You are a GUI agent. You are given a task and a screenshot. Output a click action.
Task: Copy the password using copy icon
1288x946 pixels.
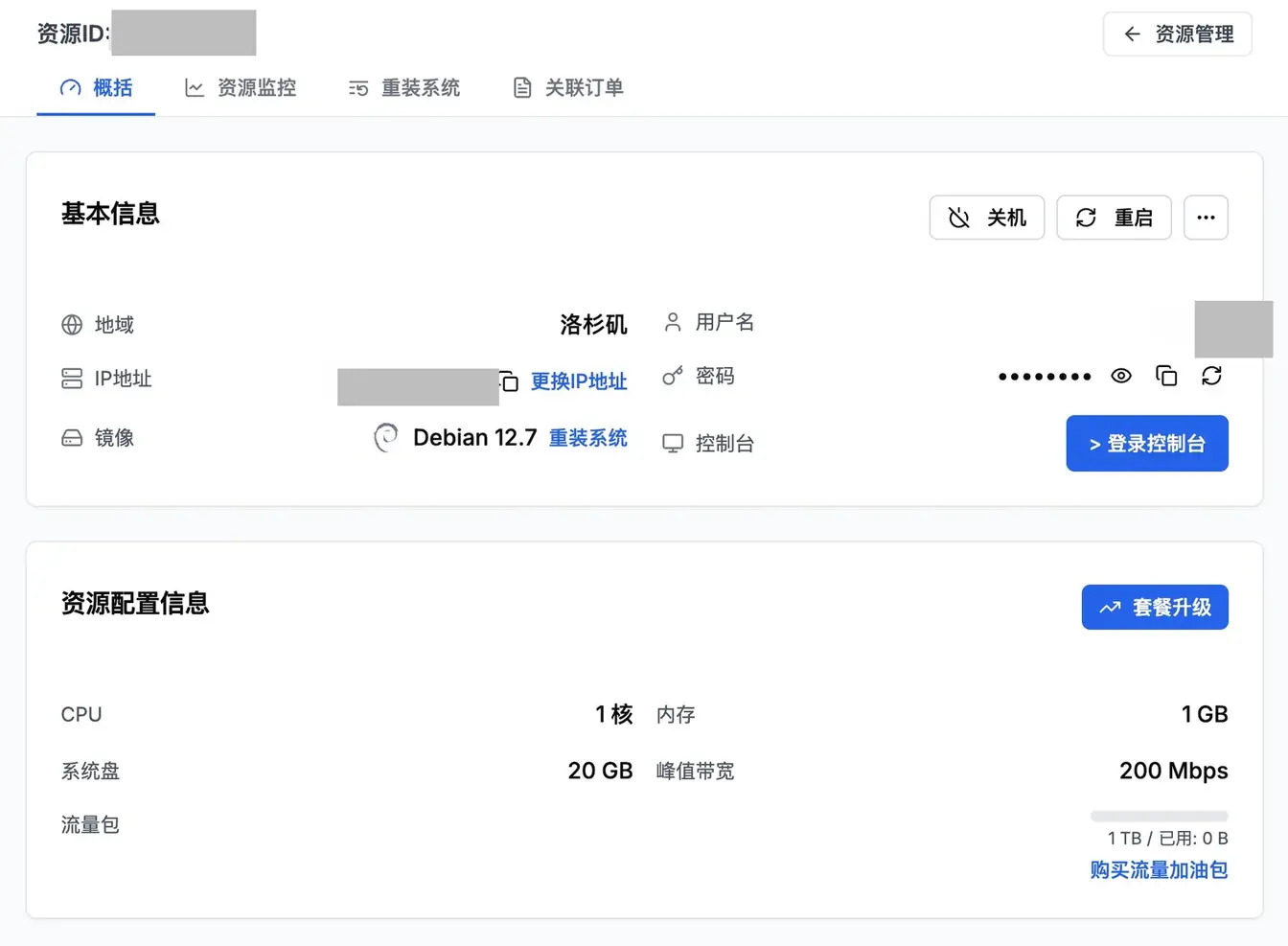1166,376
